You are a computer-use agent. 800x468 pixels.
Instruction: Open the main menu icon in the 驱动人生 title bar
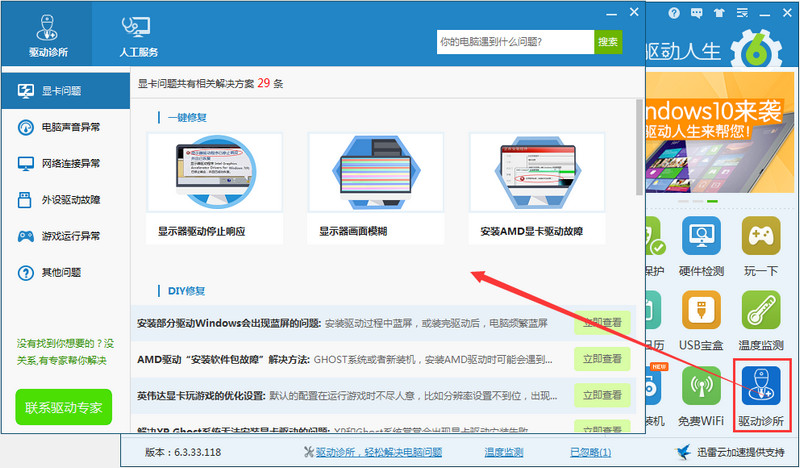click(742, 13)
